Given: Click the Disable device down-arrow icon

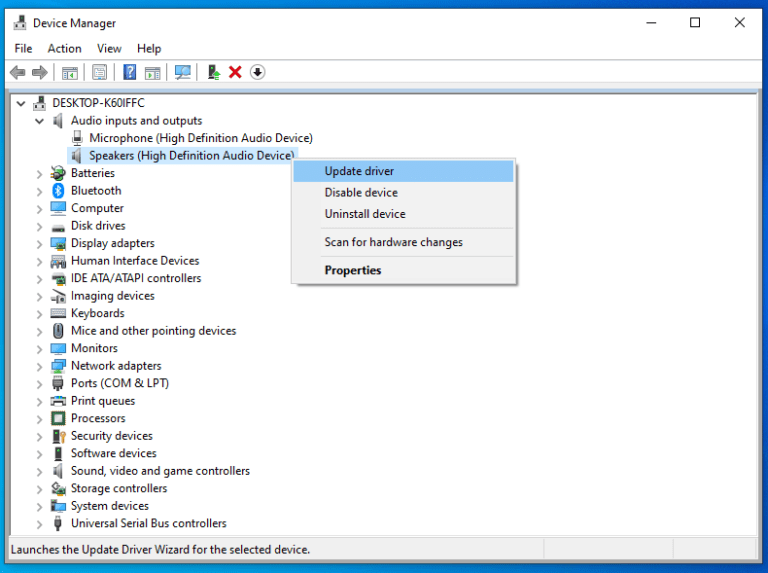Looking at the screenshot, I should 258,72.
